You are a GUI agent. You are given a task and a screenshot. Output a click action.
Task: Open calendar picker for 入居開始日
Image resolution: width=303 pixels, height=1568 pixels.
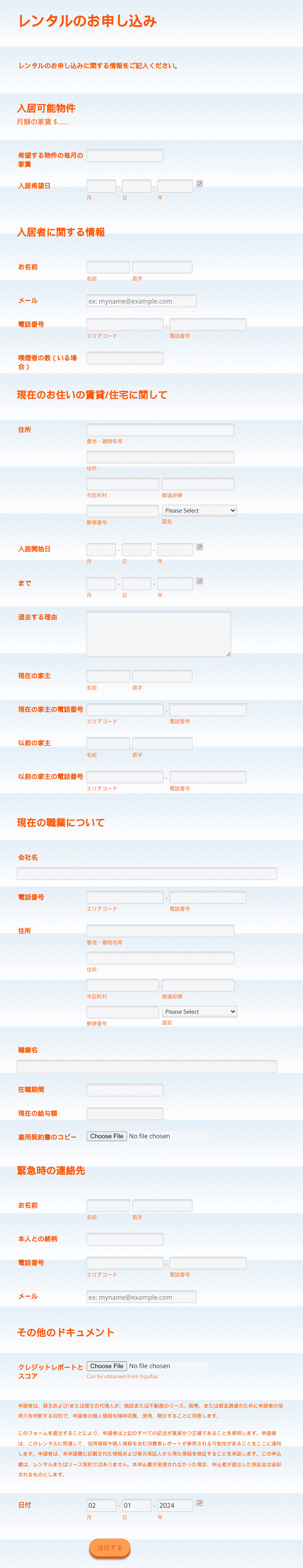(x=200, y=546)
